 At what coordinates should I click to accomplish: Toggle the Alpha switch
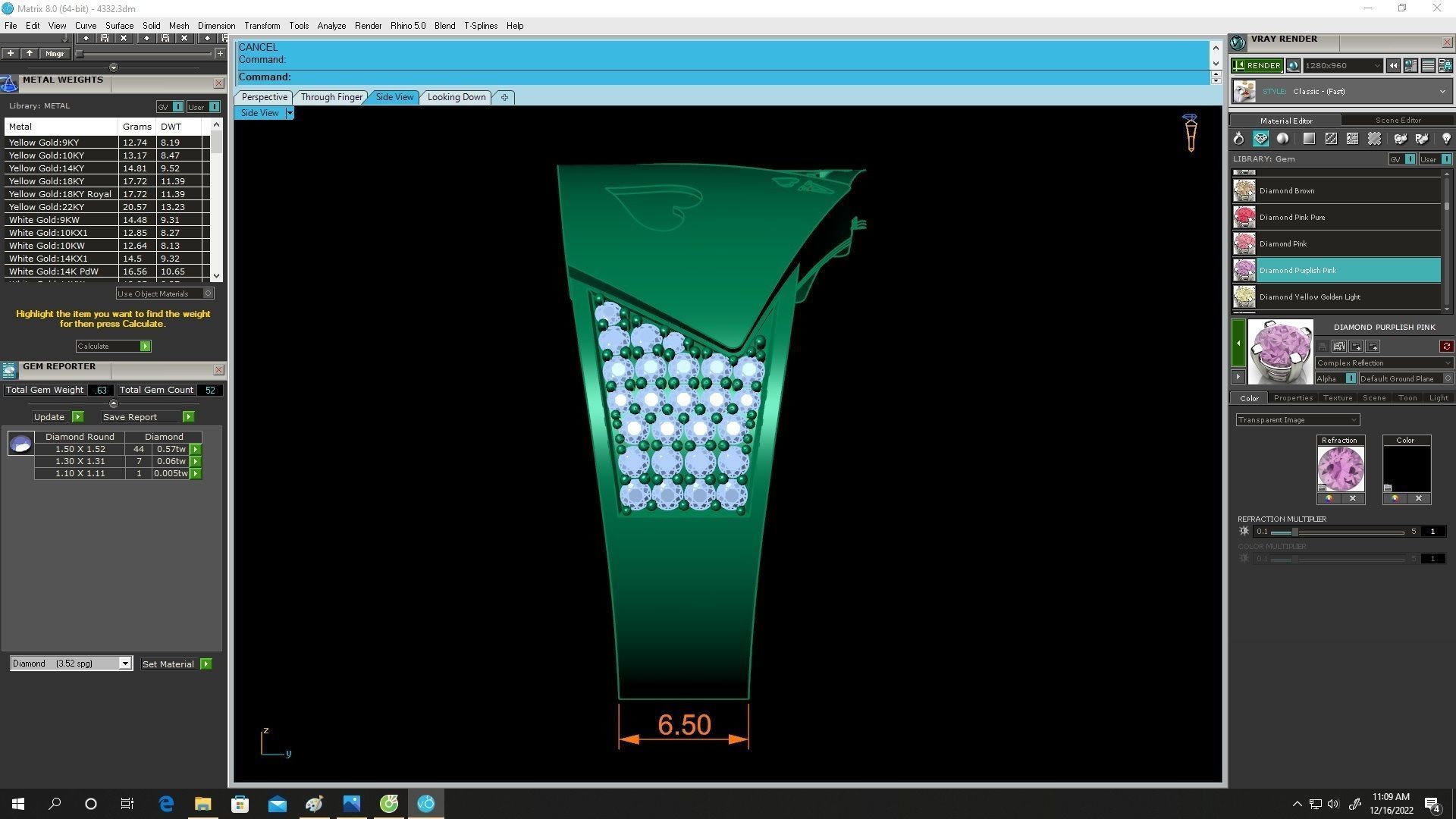click(1350, 378)
